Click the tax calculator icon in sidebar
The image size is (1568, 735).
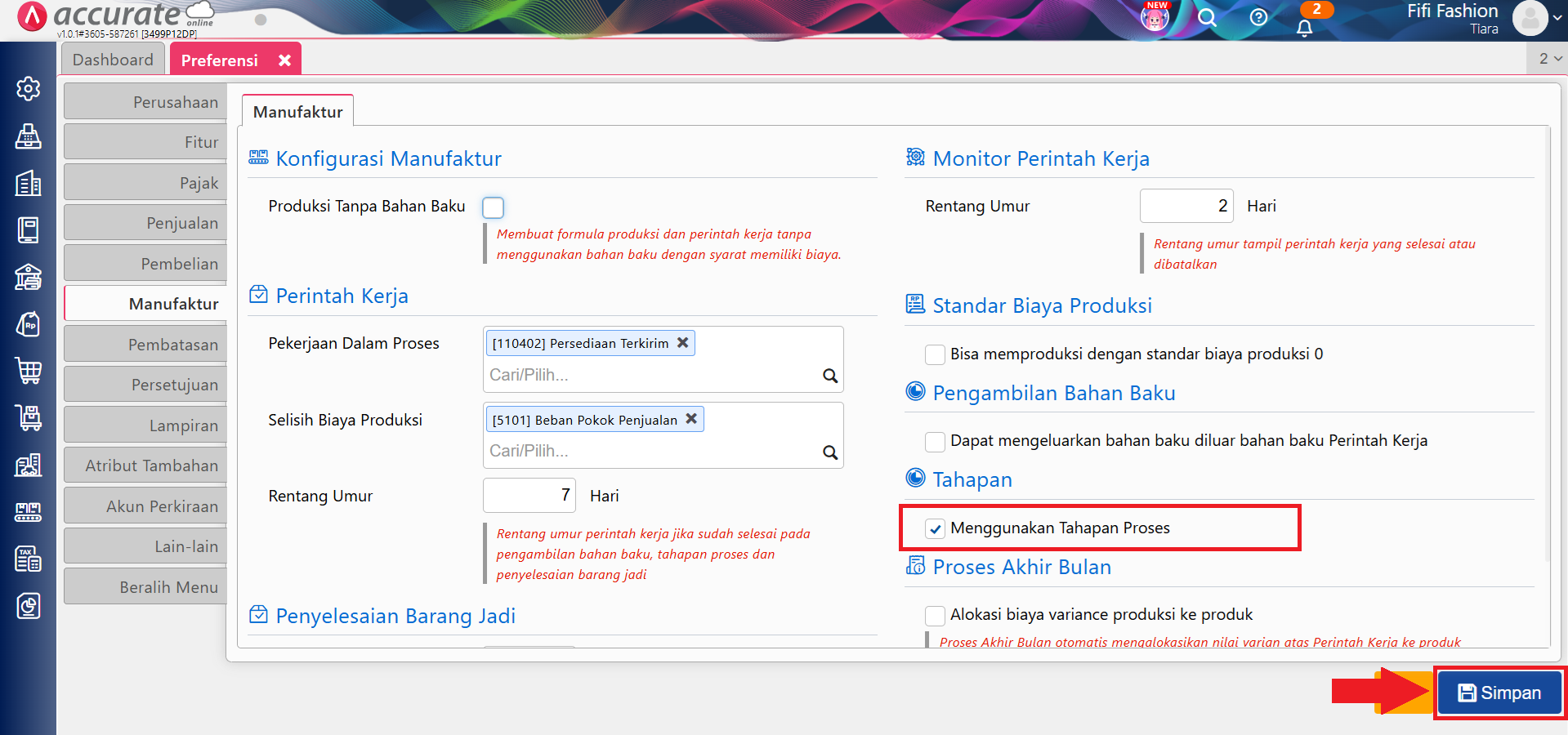[29, 559]
